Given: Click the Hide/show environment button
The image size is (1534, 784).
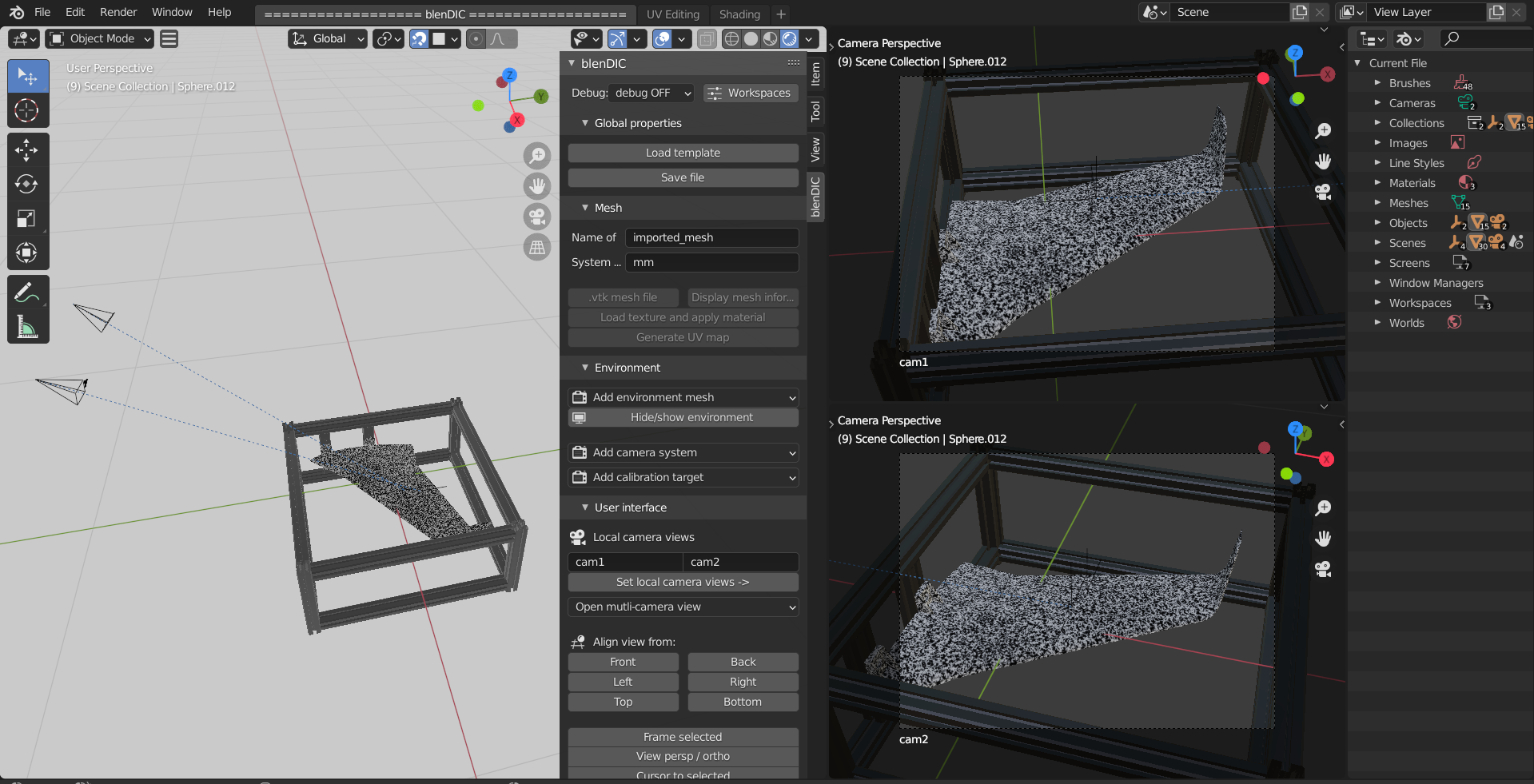Looking at the screenshot, I should pos(683,417).
